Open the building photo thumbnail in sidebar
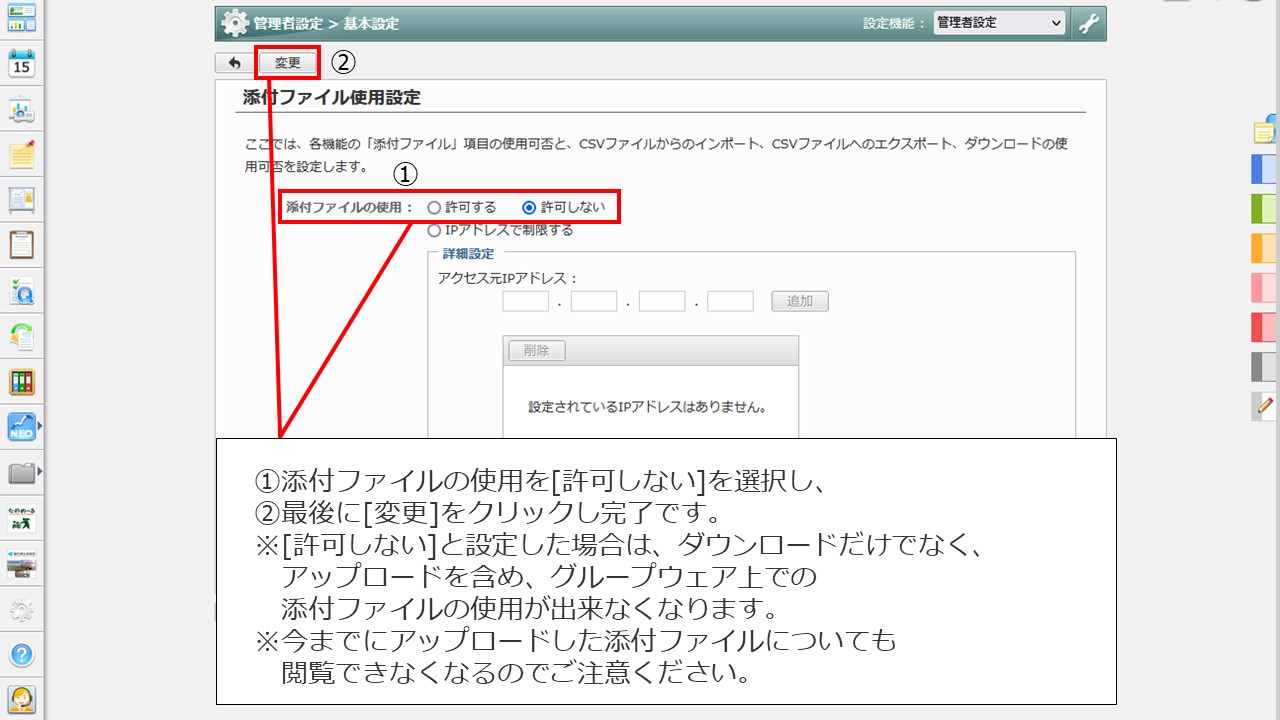1280x720 pixels. click(x=22, y=564)
